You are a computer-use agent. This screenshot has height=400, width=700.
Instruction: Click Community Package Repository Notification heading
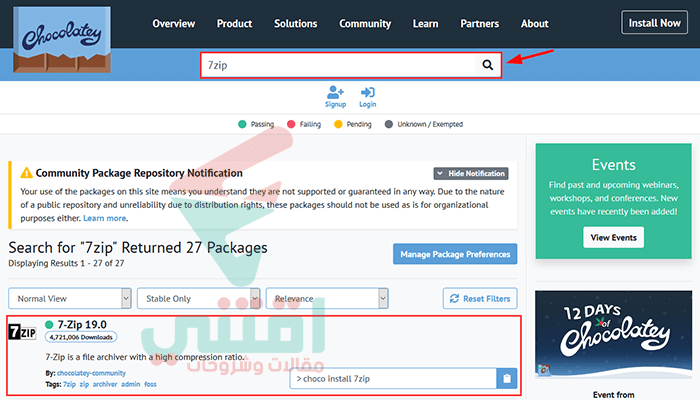pos(139,173)
